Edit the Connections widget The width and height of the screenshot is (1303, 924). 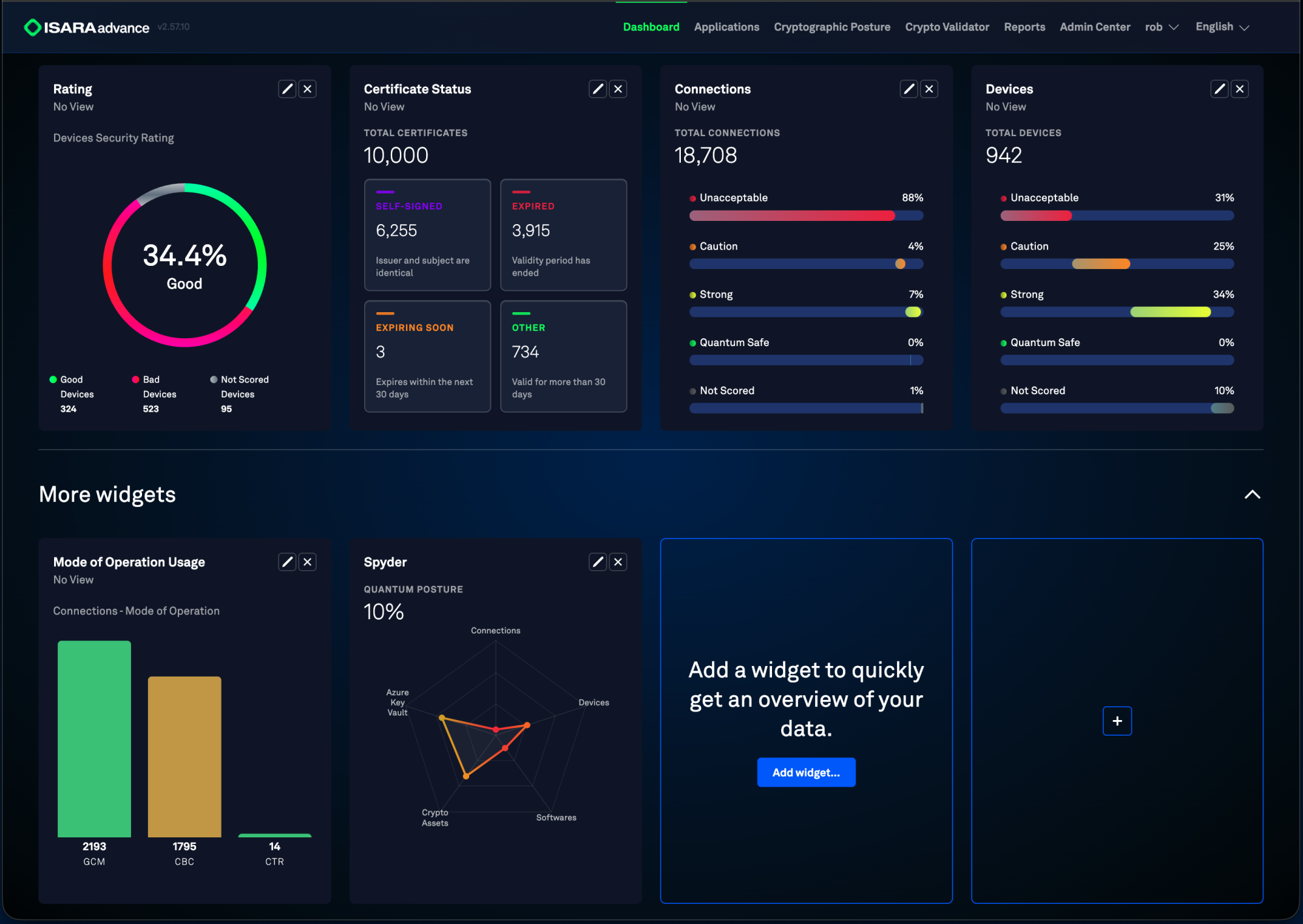(x=909, y=89)
